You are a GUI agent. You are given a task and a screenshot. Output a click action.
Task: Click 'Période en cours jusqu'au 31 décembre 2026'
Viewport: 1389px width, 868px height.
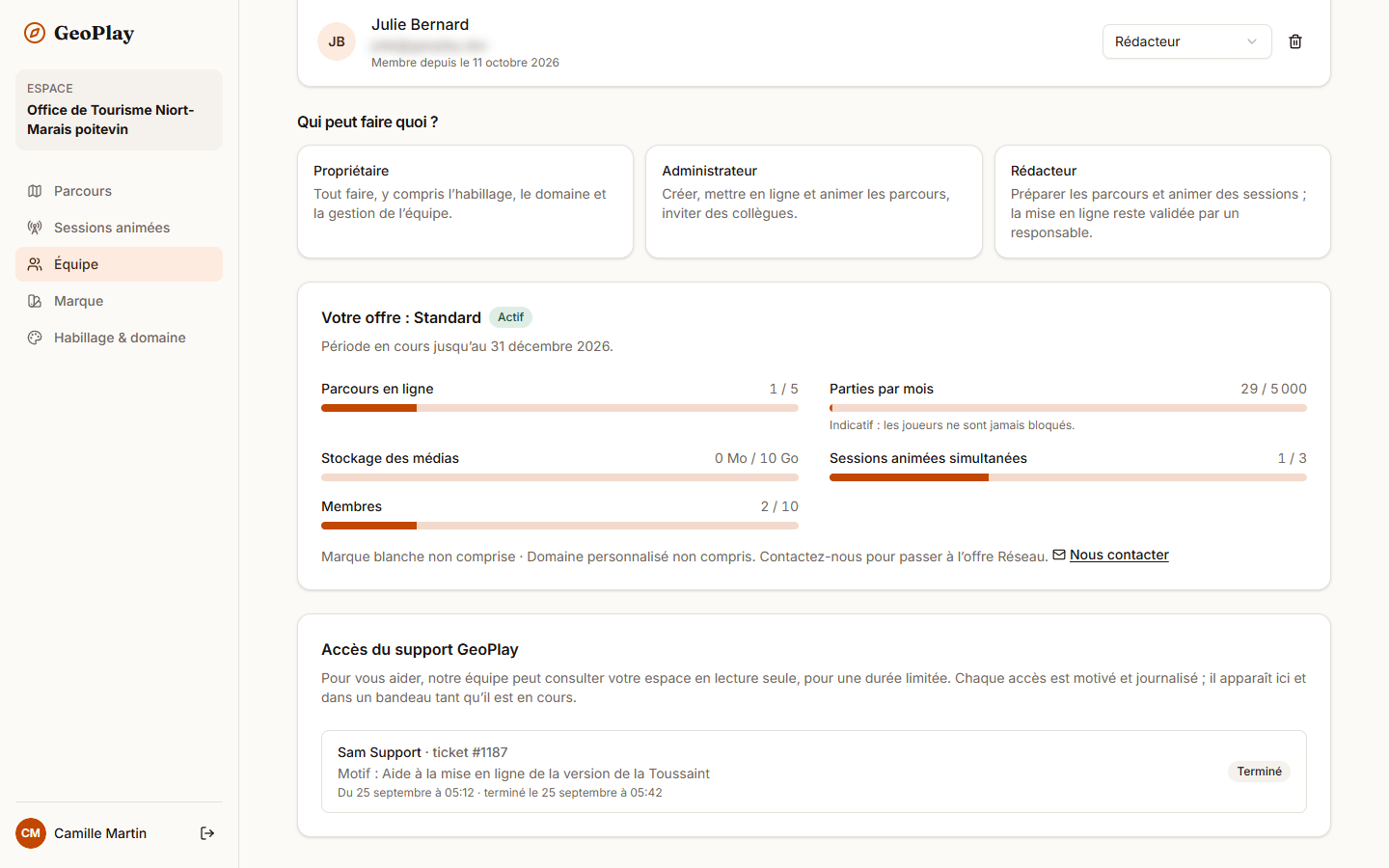pos(467,346)
